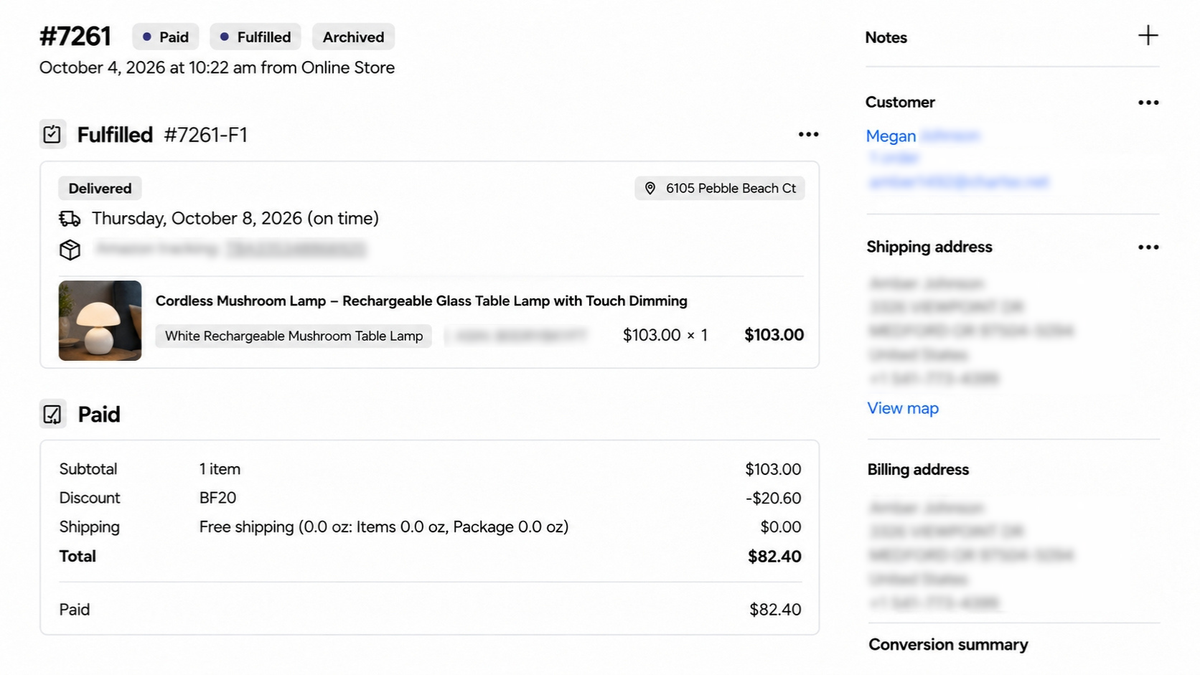
Task: Click the 6105 Pebble Beach Ct location tag
Action: [720, 188]
